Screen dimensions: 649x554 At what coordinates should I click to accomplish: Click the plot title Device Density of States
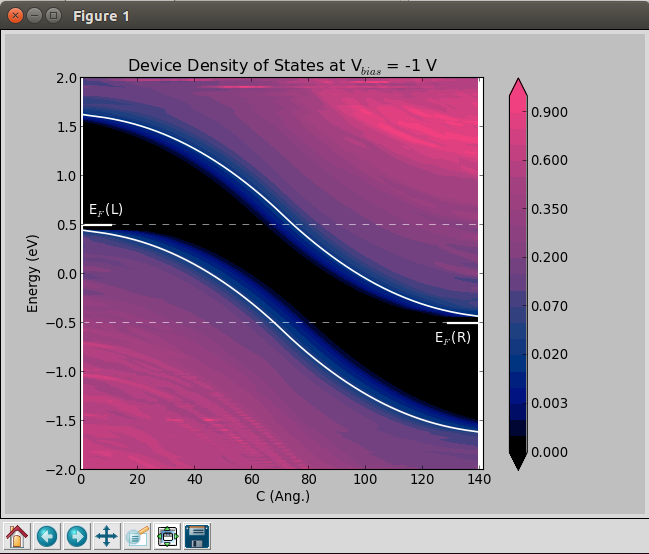tap(282, 65)
